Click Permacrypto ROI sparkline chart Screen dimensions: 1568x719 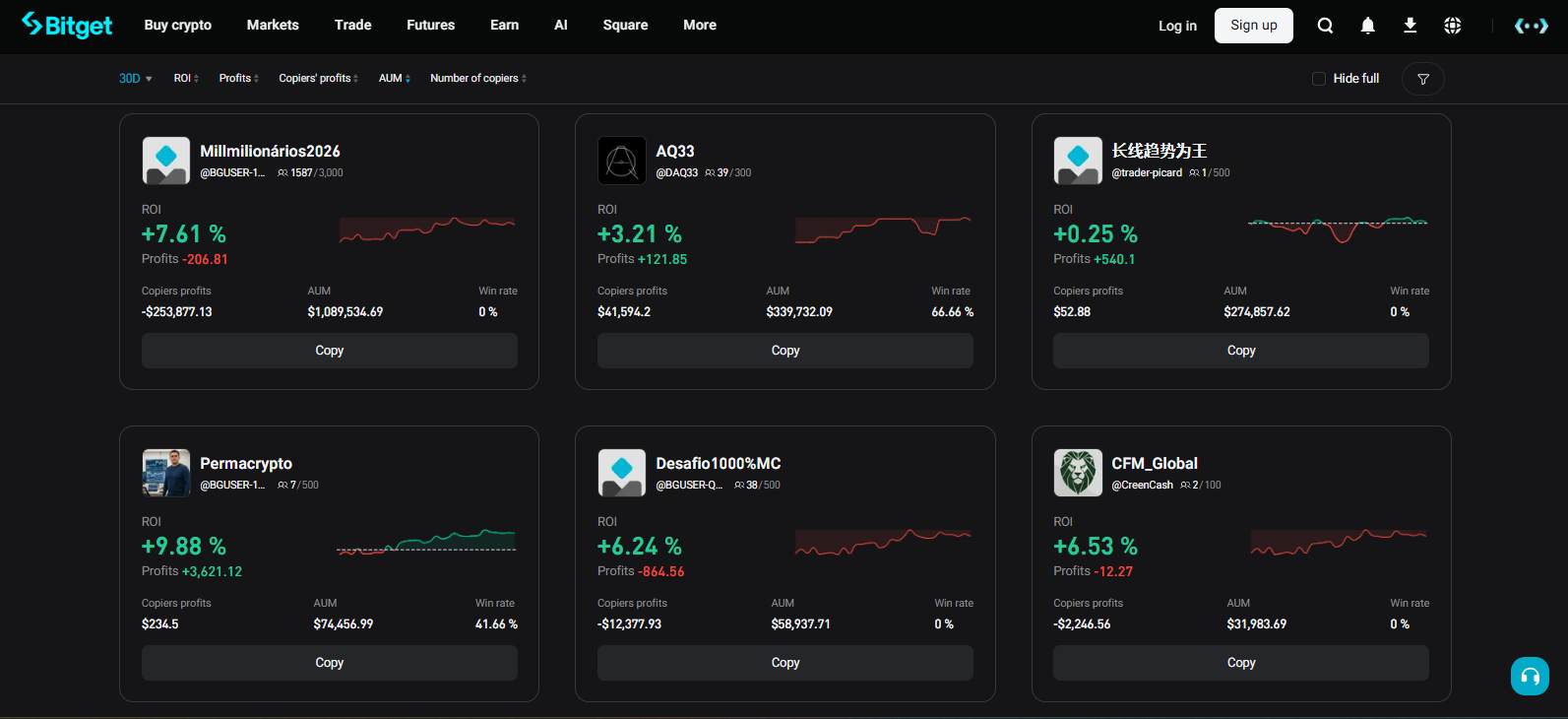tap(426, 543)
